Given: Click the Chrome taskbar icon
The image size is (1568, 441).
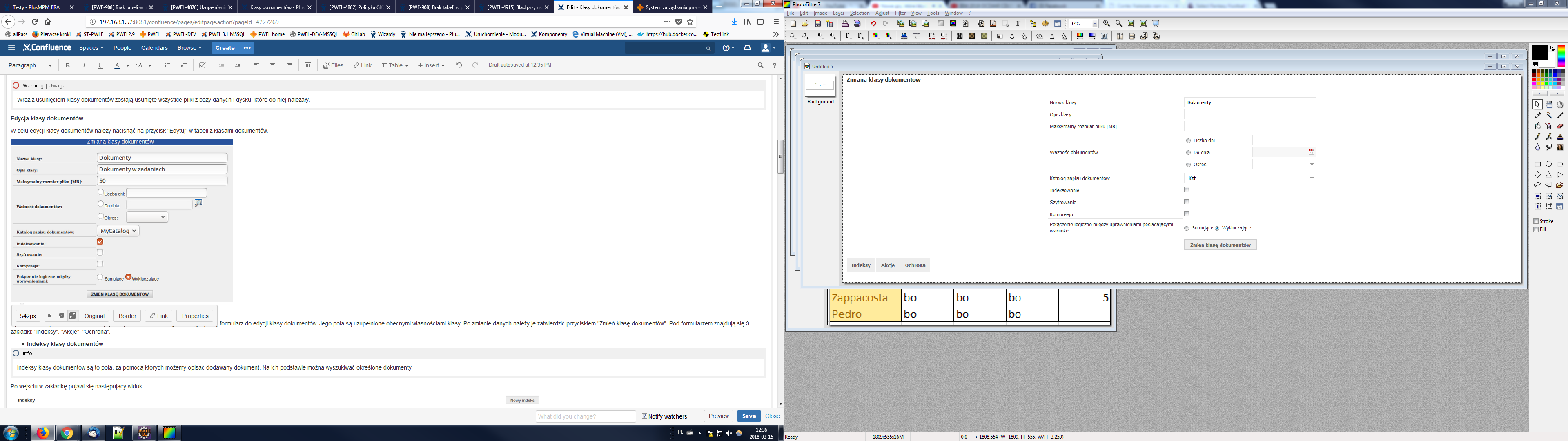Looking at the screenshot, I should (x=67, y=432).
